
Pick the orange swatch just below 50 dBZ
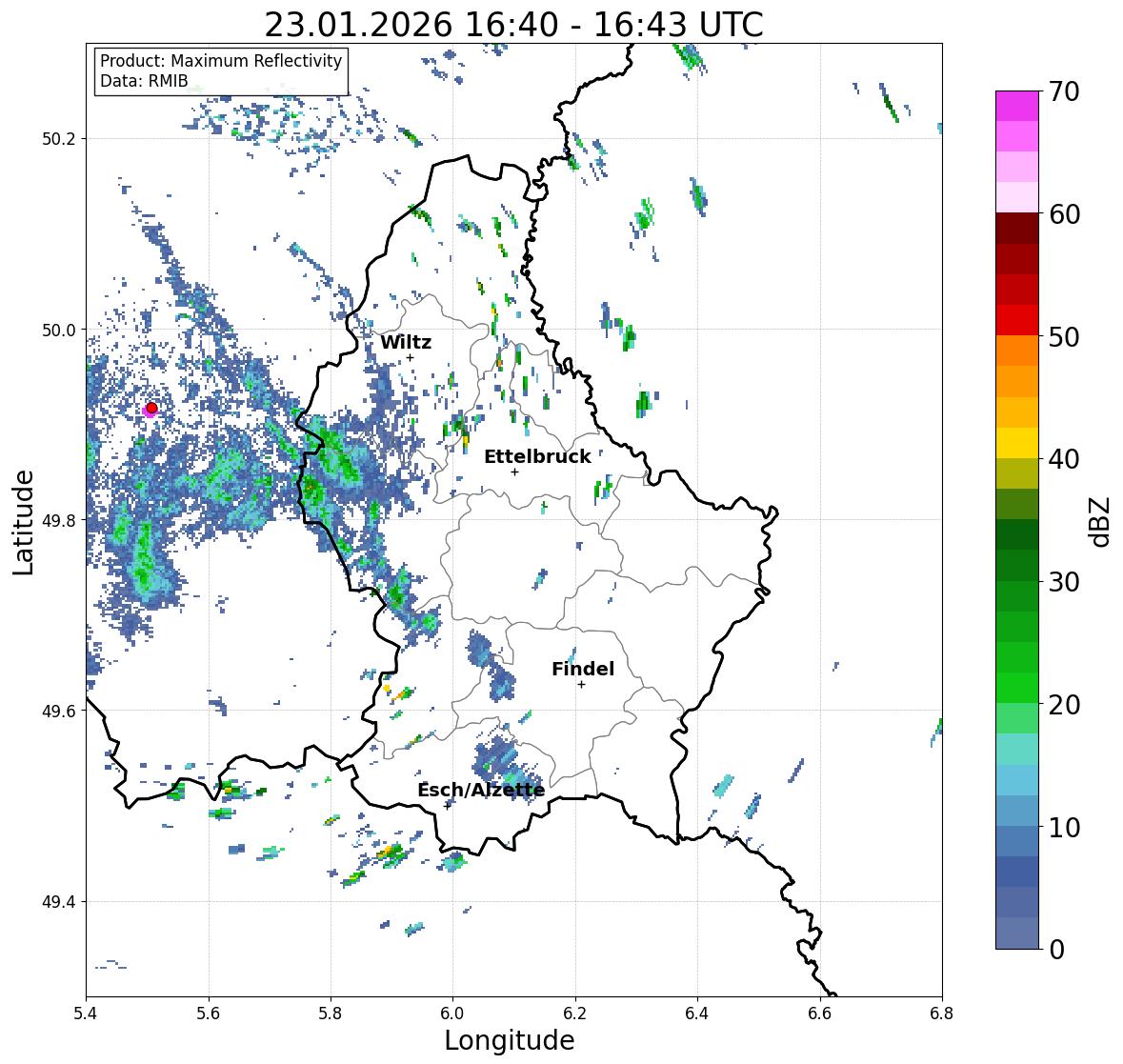pos(1017,351)
